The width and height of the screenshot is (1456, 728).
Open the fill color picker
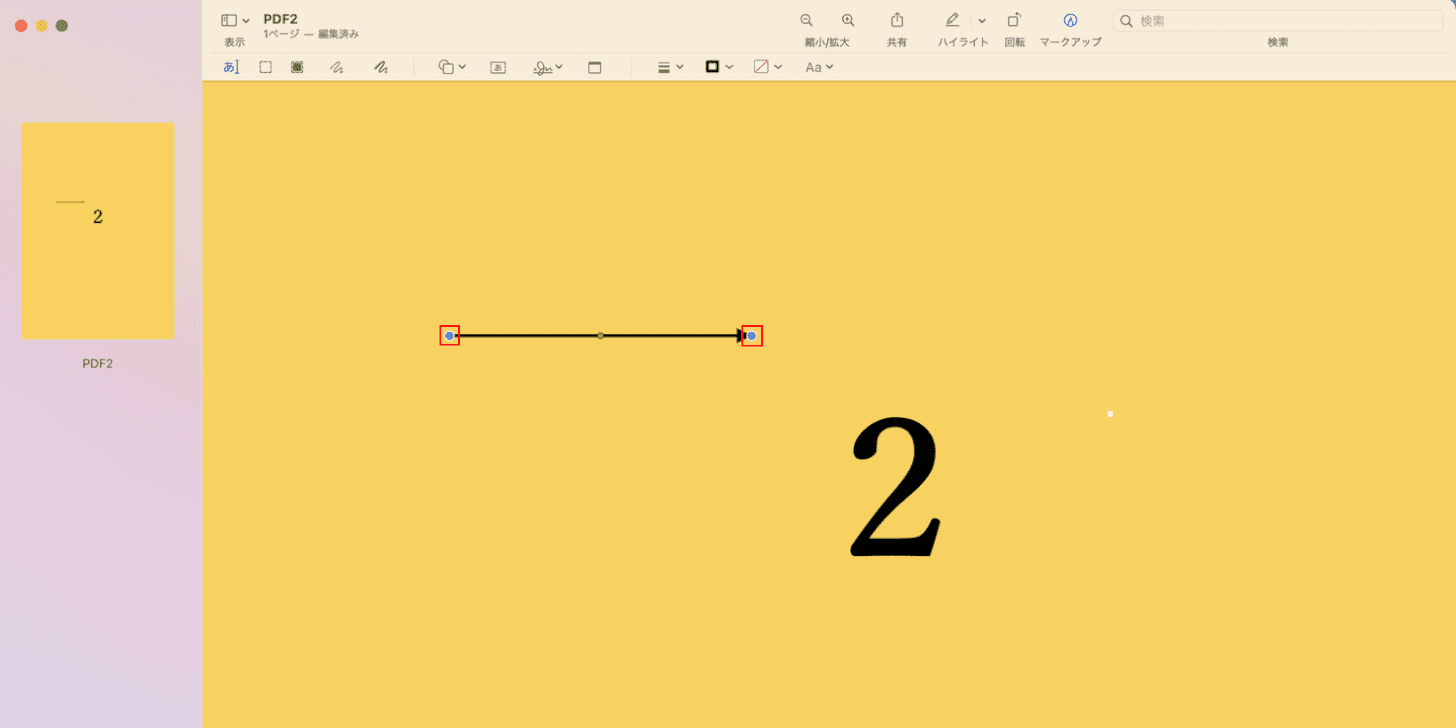[x=767, y=67]
